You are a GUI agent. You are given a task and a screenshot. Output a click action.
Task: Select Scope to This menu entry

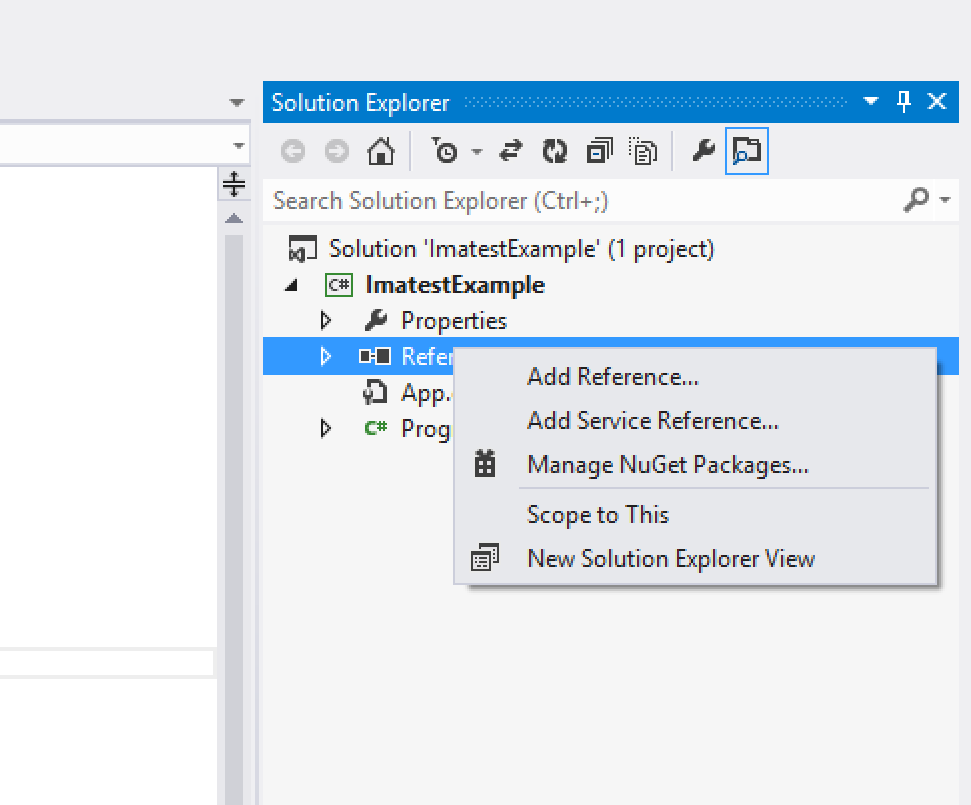pyautogui.click(x=598, y=515)
